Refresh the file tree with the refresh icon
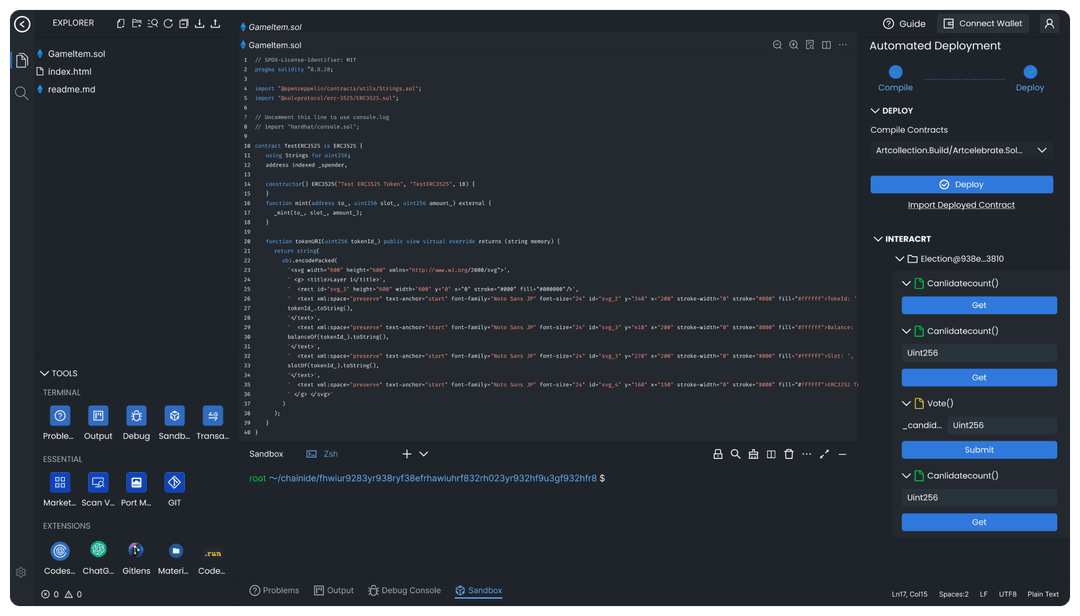1080x616 pixels. tap(167, 23)
